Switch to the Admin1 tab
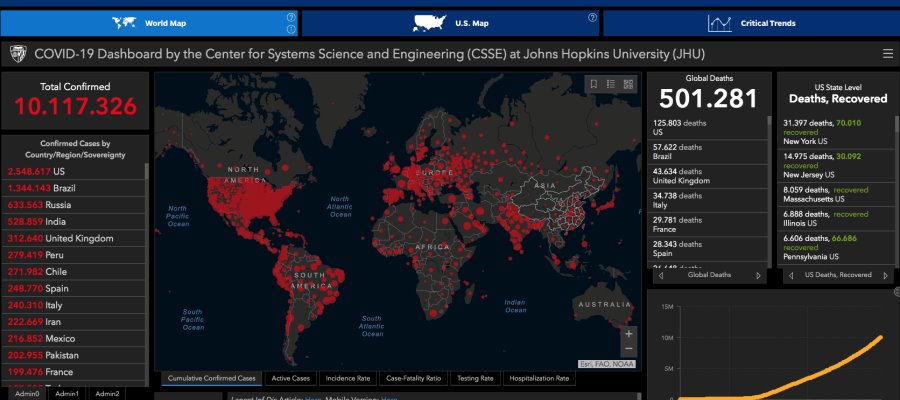This screenshot has width=900, height=400. pos(67,394)
